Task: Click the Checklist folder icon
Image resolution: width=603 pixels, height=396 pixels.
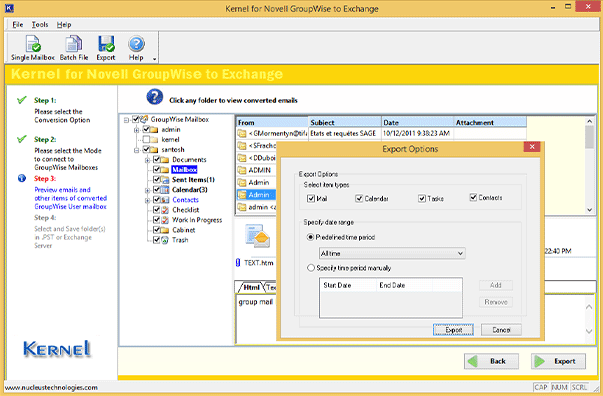Action: pyautogui.click(x=165, y=210)
